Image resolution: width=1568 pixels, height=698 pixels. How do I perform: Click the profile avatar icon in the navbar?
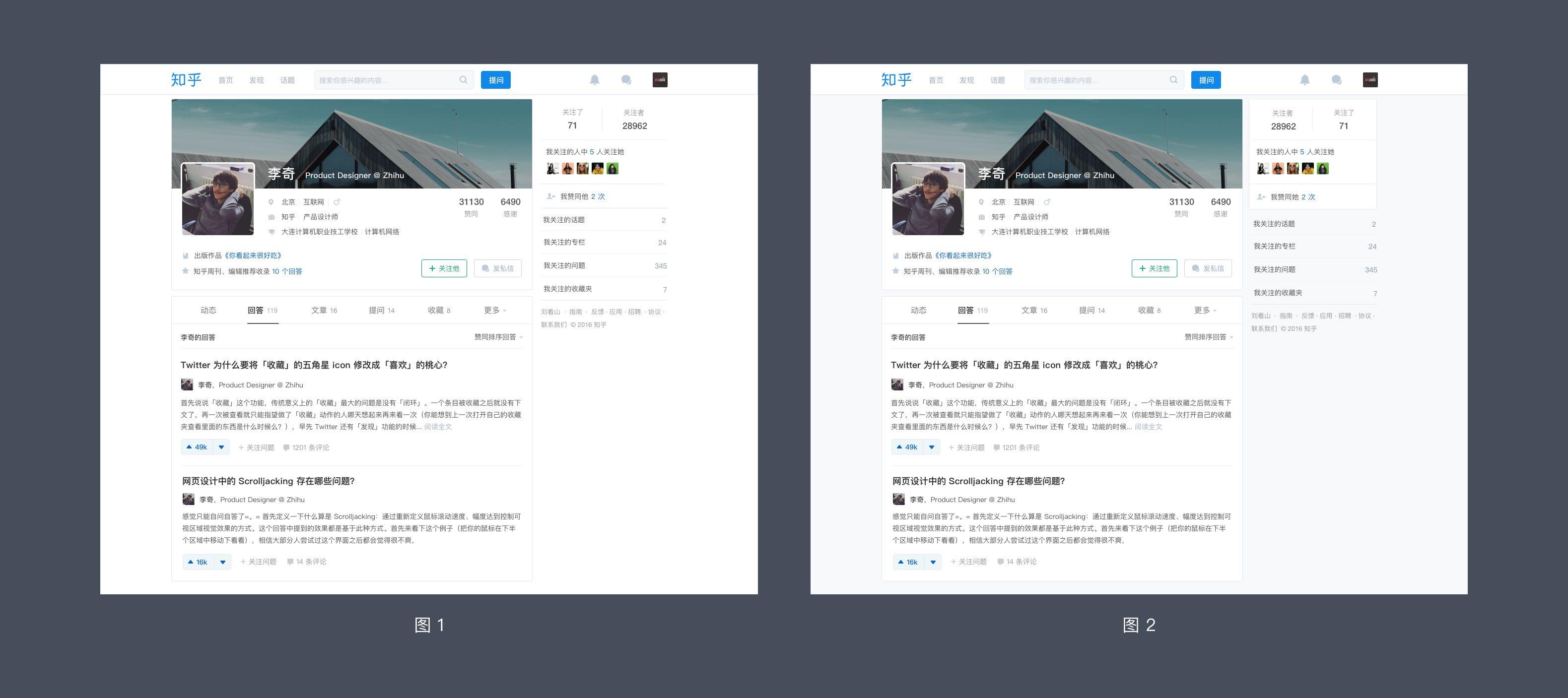(x=660, y=80)
